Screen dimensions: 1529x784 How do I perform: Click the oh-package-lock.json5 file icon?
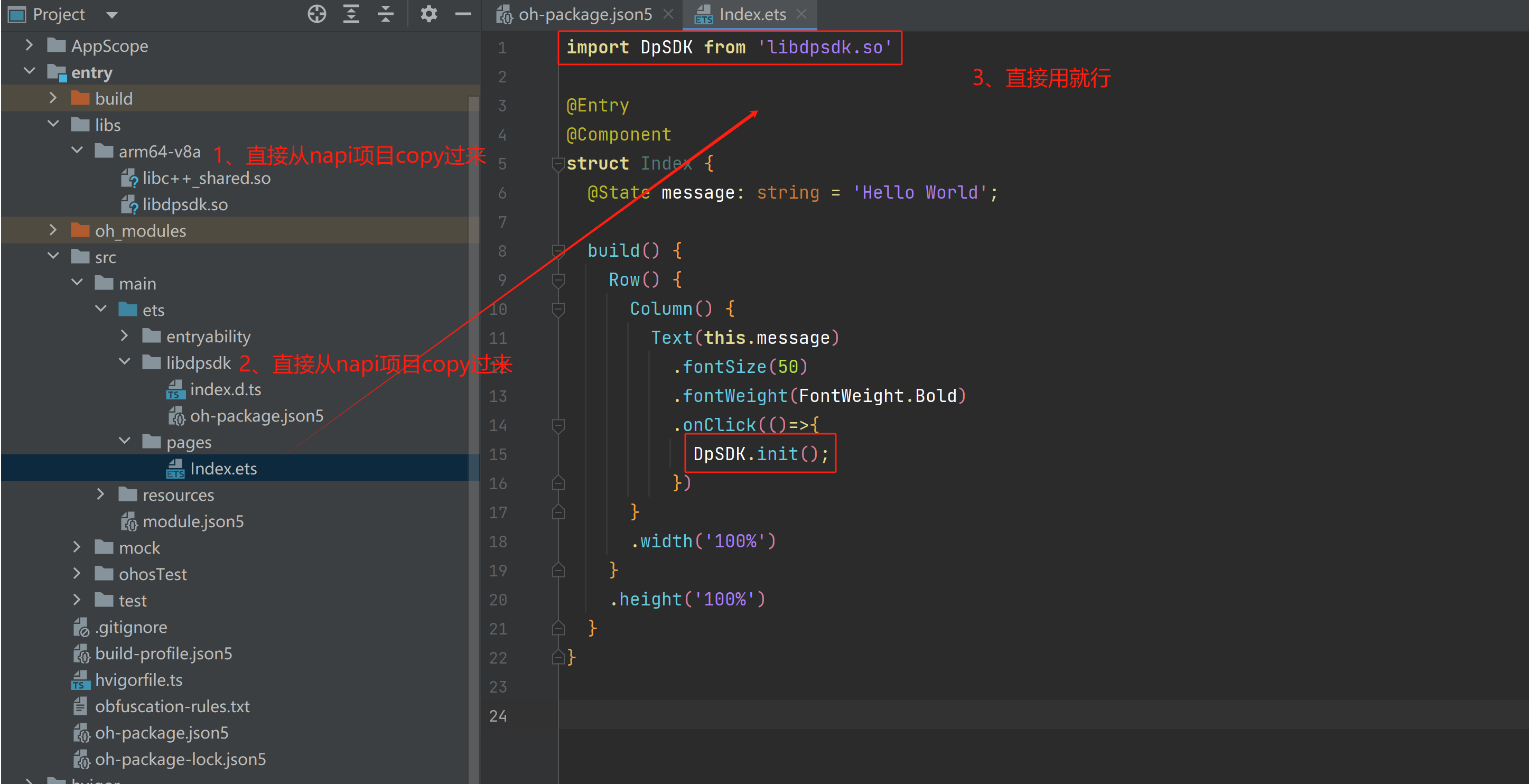[81, 759]
